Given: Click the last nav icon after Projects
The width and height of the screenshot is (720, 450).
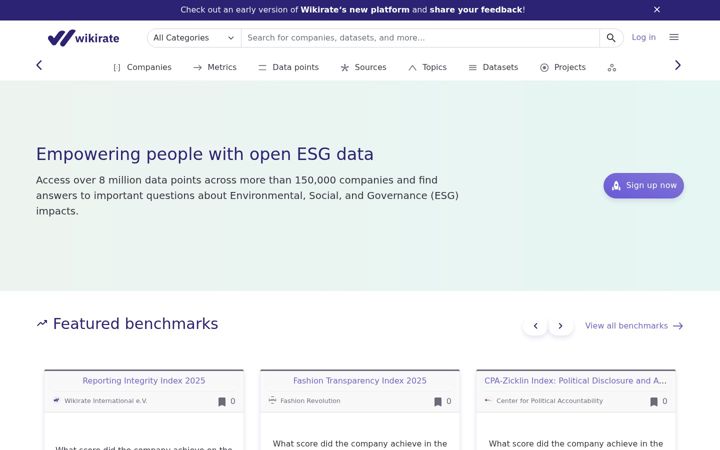Looking at the screenshot, I should click(x=612, y=68).
